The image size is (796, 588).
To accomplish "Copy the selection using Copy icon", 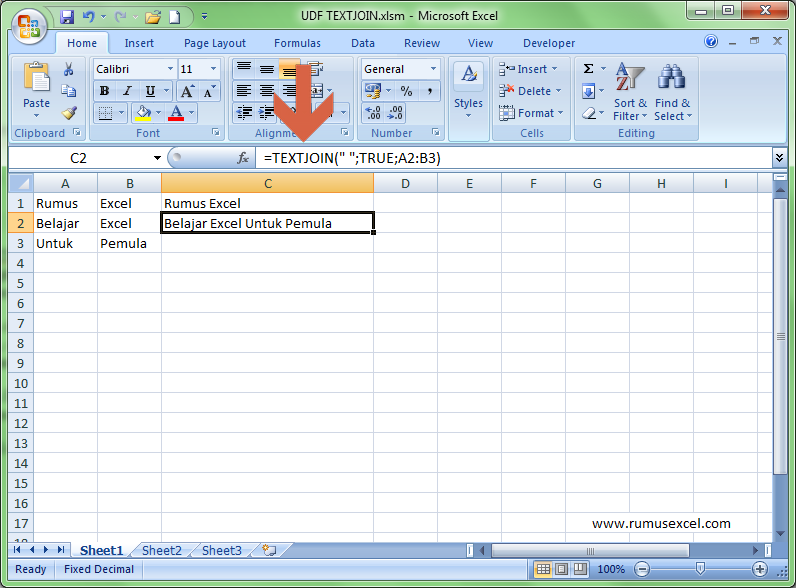I will click(69, 90).
